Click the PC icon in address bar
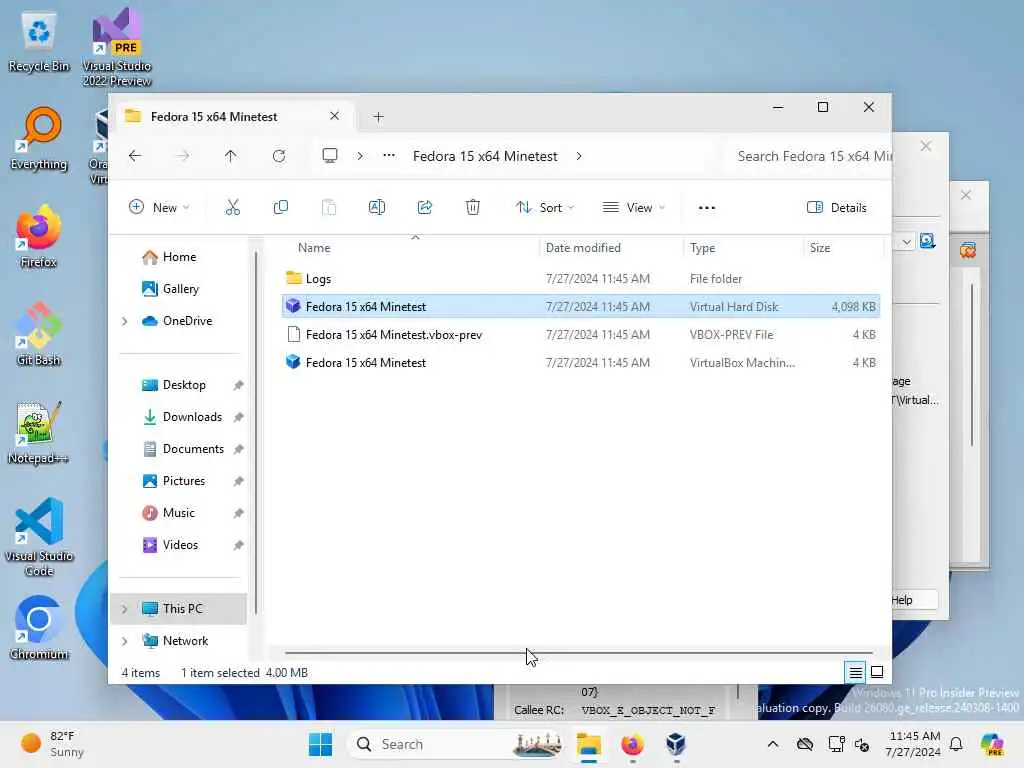Viewport: 1024px width, 768px height. coord(330,155)
